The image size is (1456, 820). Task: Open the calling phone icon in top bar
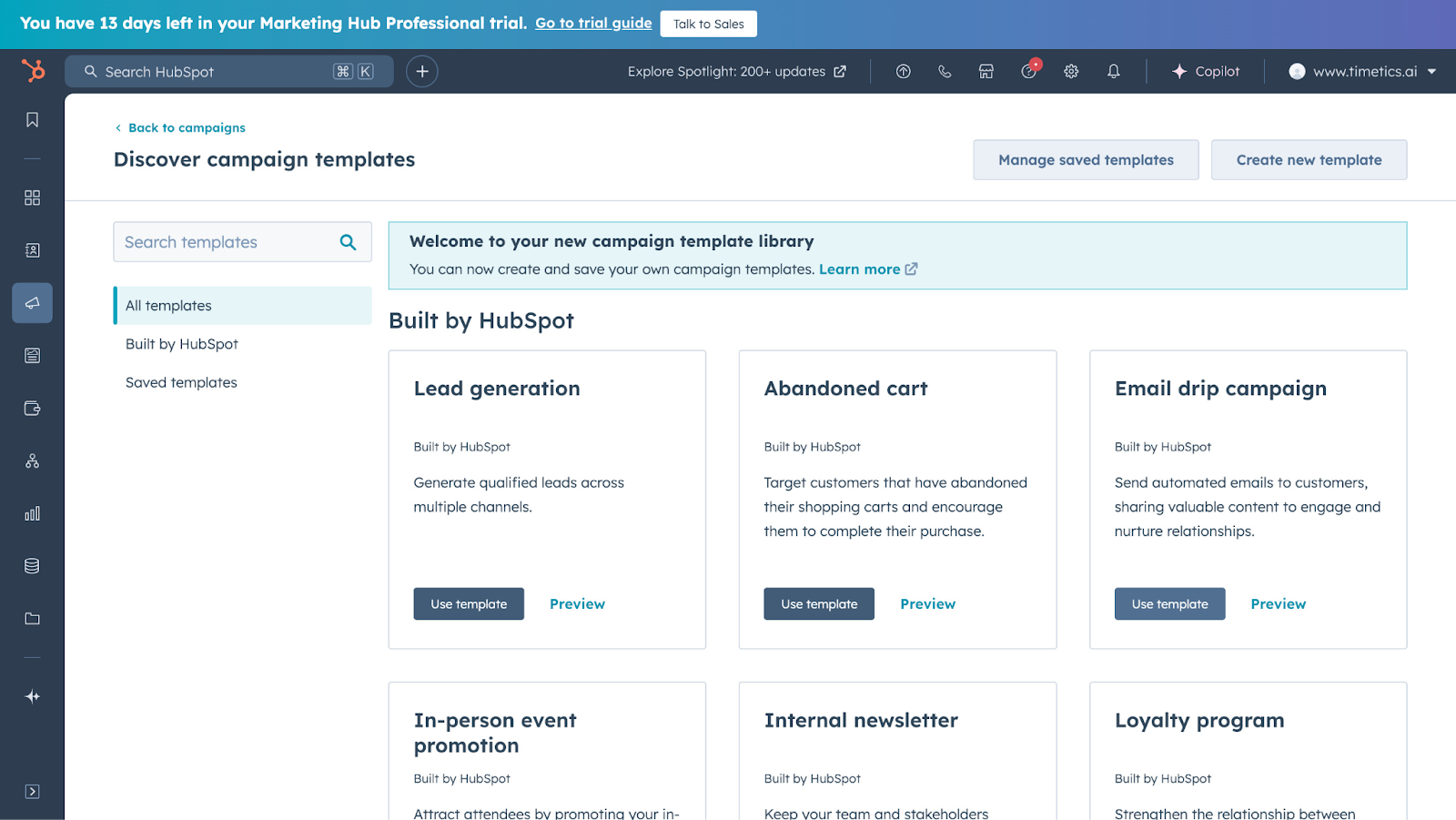945,71
